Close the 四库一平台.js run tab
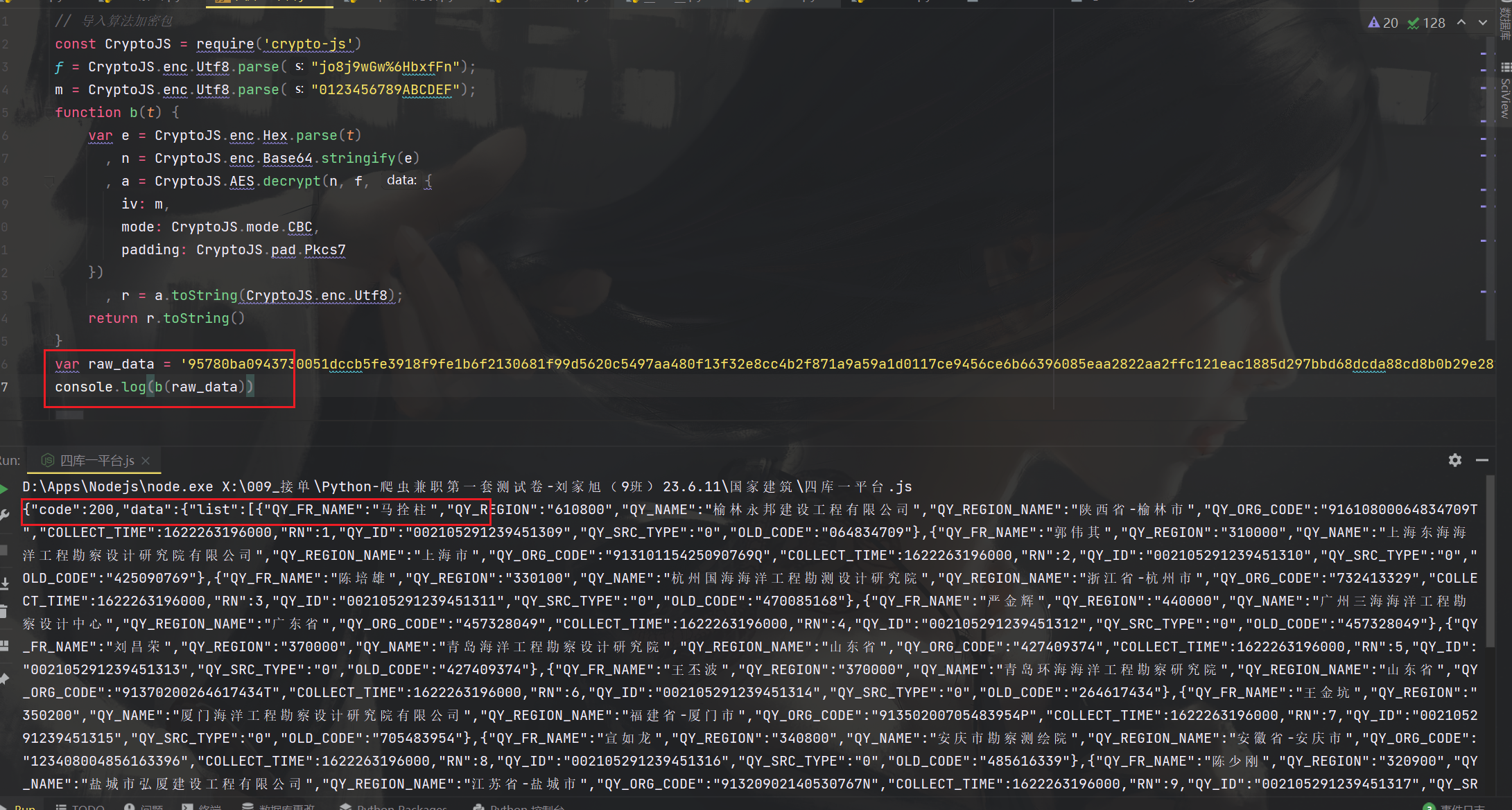 point(146,461)
